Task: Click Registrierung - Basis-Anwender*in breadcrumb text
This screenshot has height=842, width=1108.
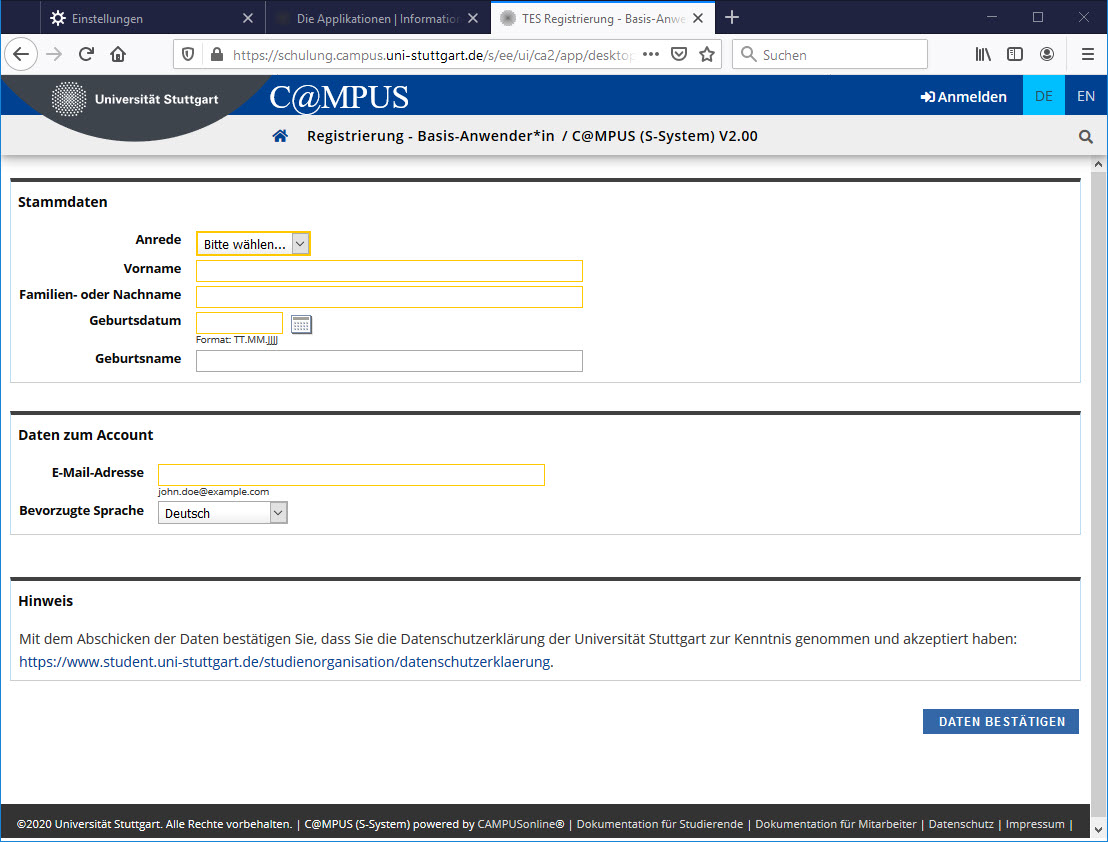Action: 430,136
